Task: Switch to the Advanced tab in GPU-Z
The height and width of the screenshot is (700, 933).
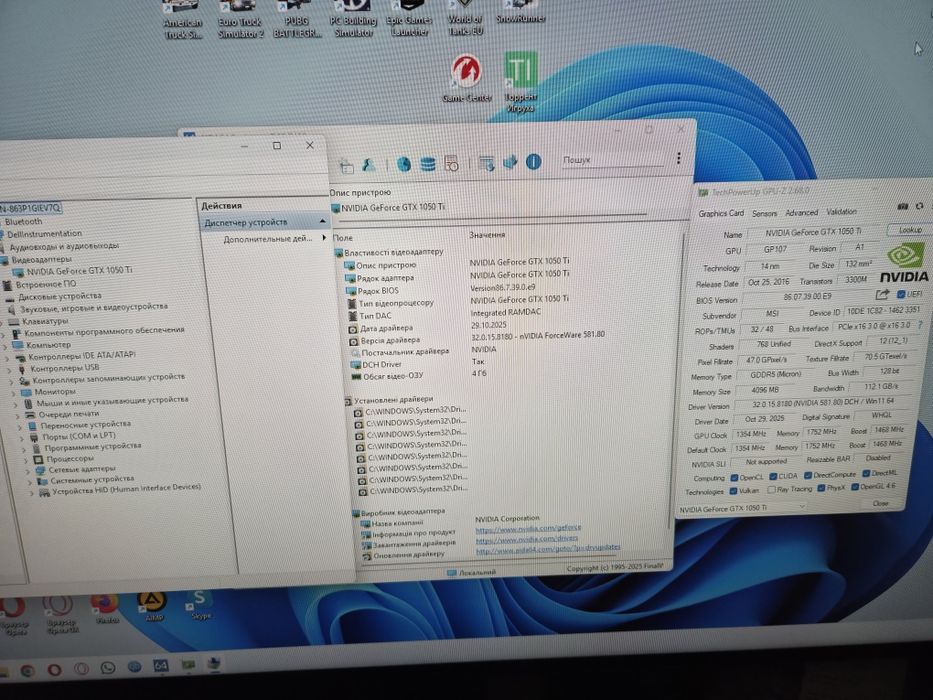Action: (801, 212)
